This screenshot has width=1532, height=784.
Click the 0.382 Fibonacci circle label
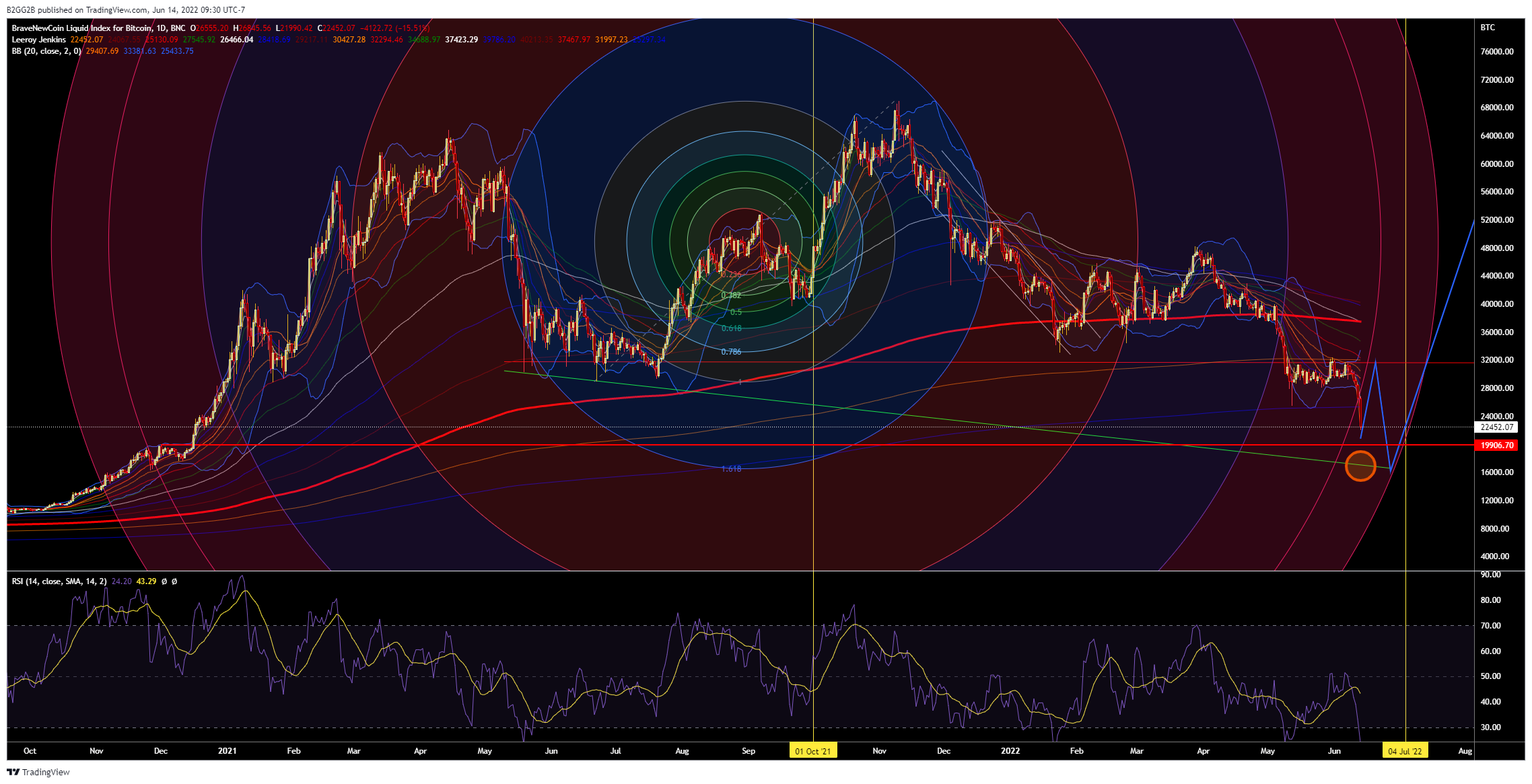point(731,295)
